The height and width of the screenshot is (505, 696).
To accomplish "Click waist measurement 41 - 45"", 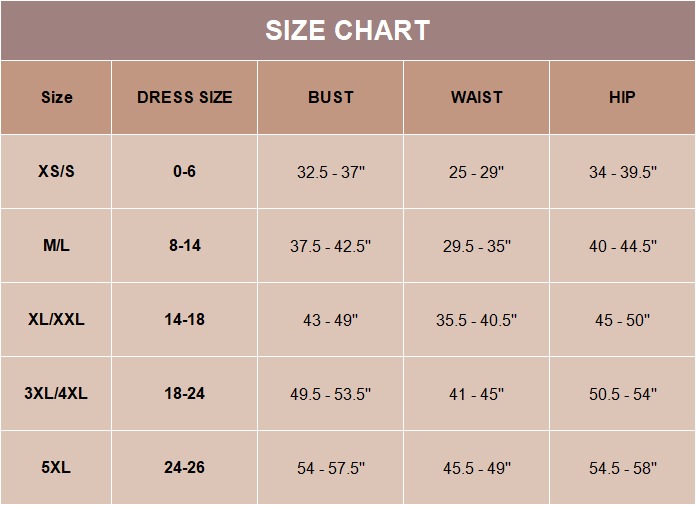I will [476, 395].
